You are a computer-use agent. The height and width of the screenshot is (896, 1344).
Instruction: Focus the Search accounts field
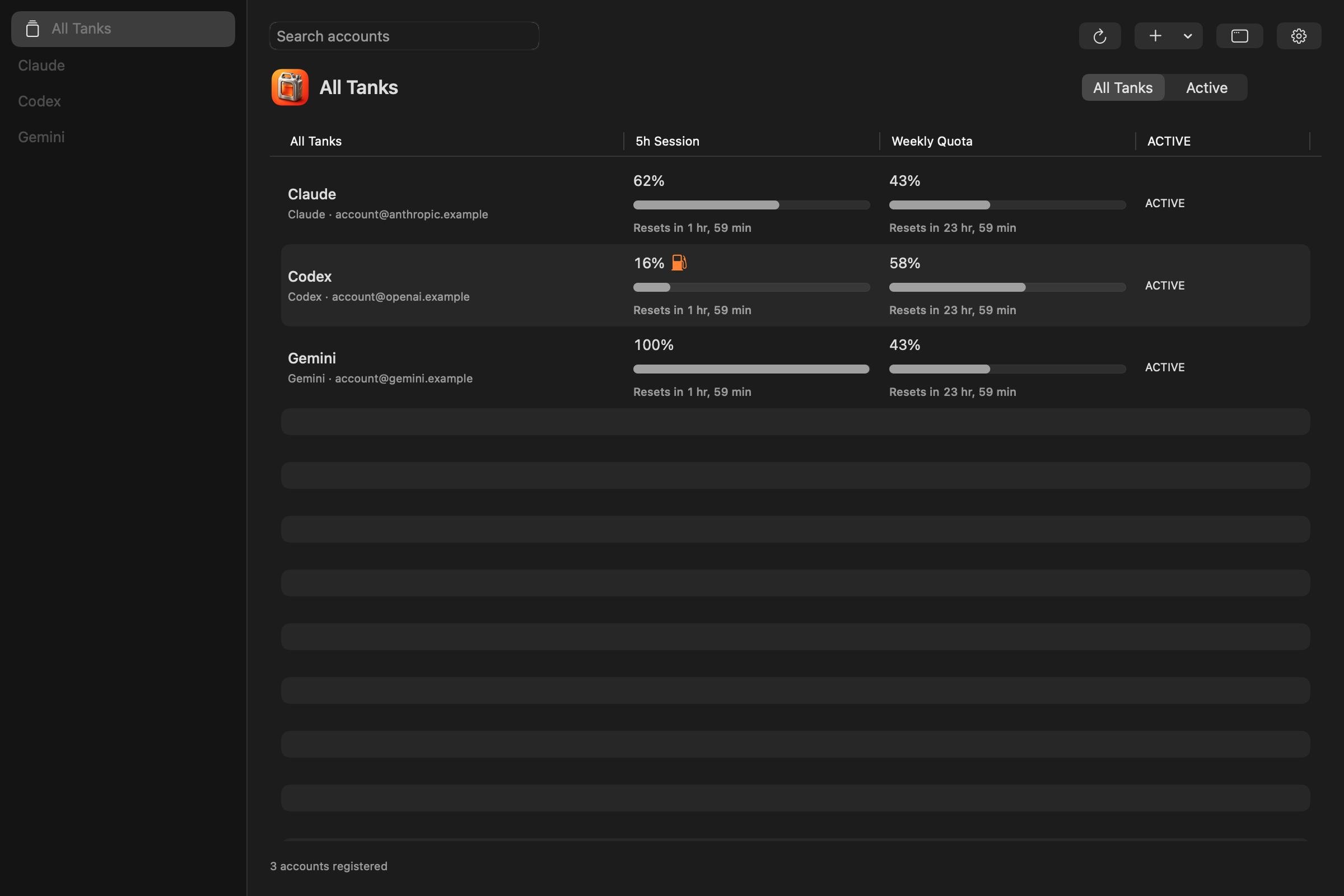click(404, 36)
